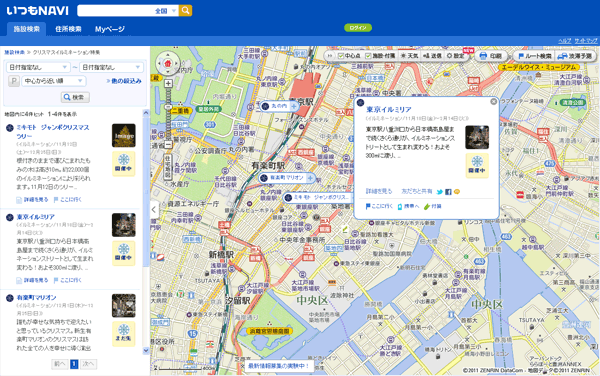
Task: Click the 東京イルミリア thumbnail in result list
Action: point(124,225)
